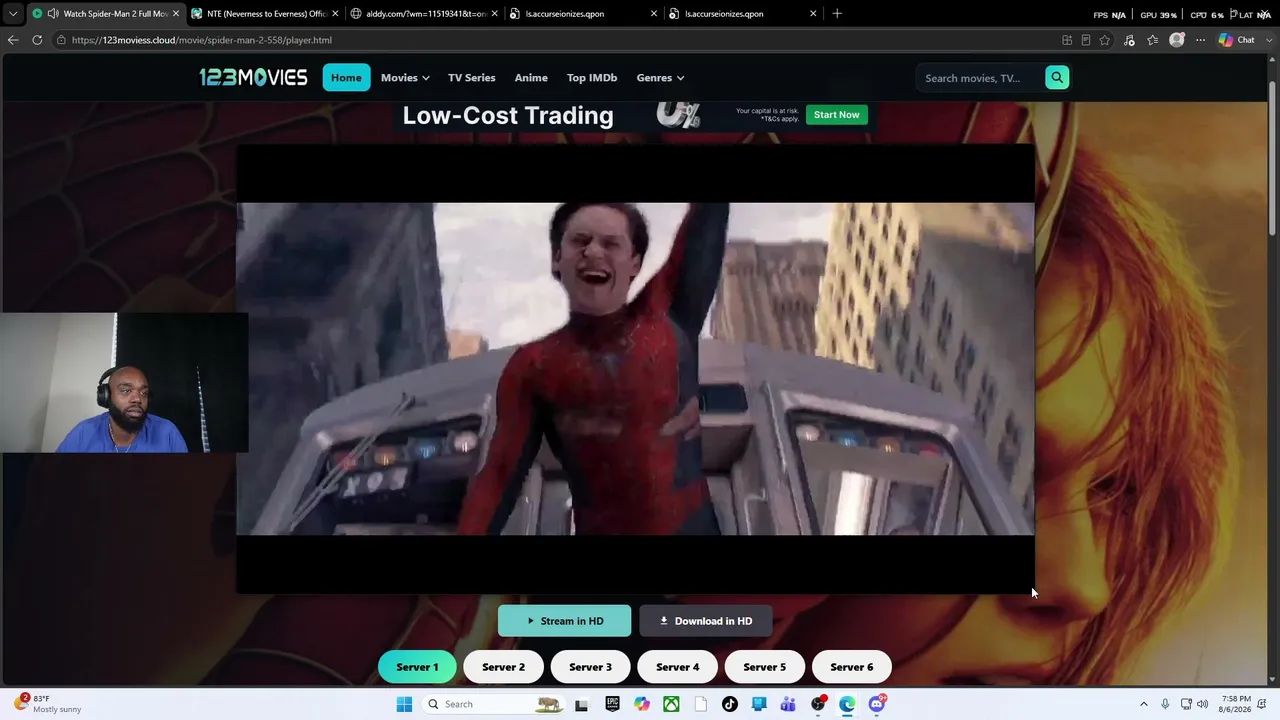
Task: Click the split screen icon in address bar
Action: [1067, 40]
